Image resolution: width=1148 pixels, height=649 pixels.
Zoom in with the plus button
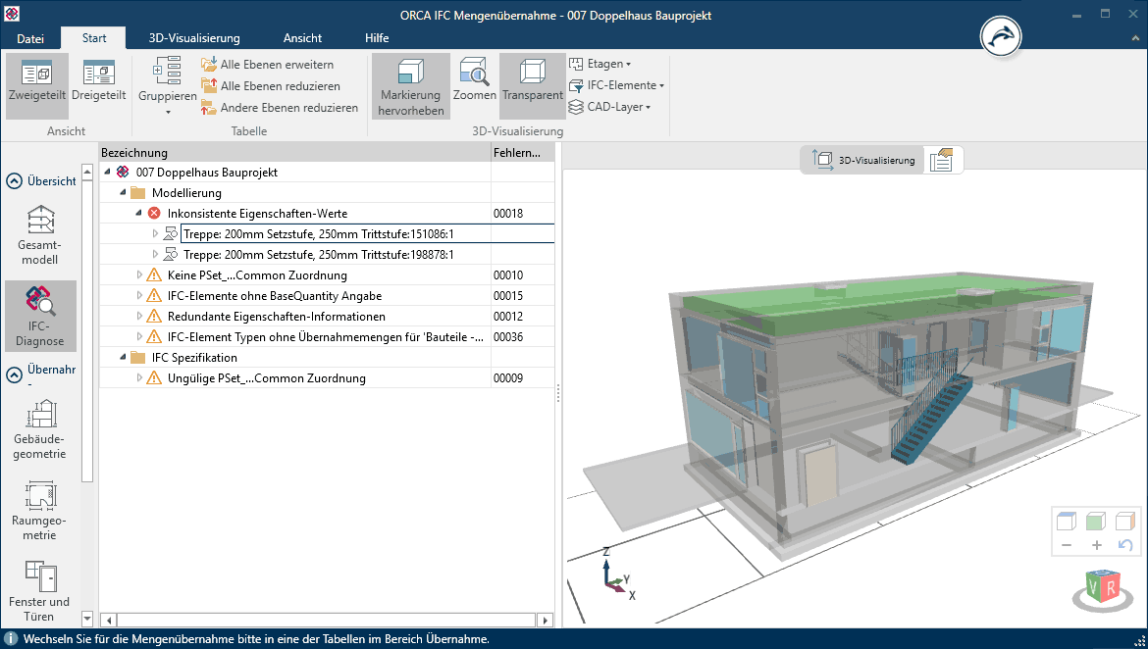[x=1097, y=545]
